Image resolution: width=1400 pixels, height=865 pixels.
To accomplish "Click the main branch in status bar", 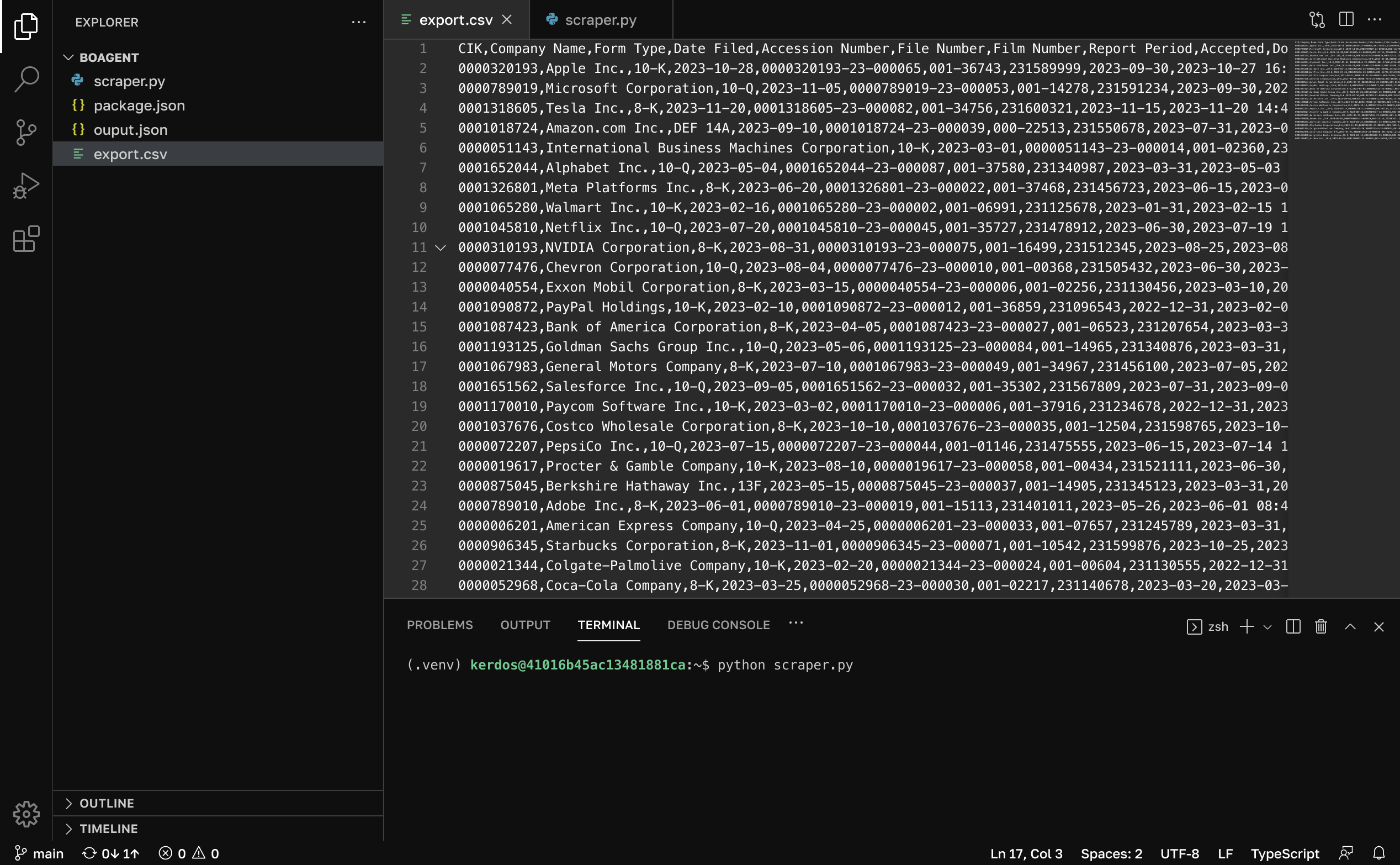I will point(39,853).
